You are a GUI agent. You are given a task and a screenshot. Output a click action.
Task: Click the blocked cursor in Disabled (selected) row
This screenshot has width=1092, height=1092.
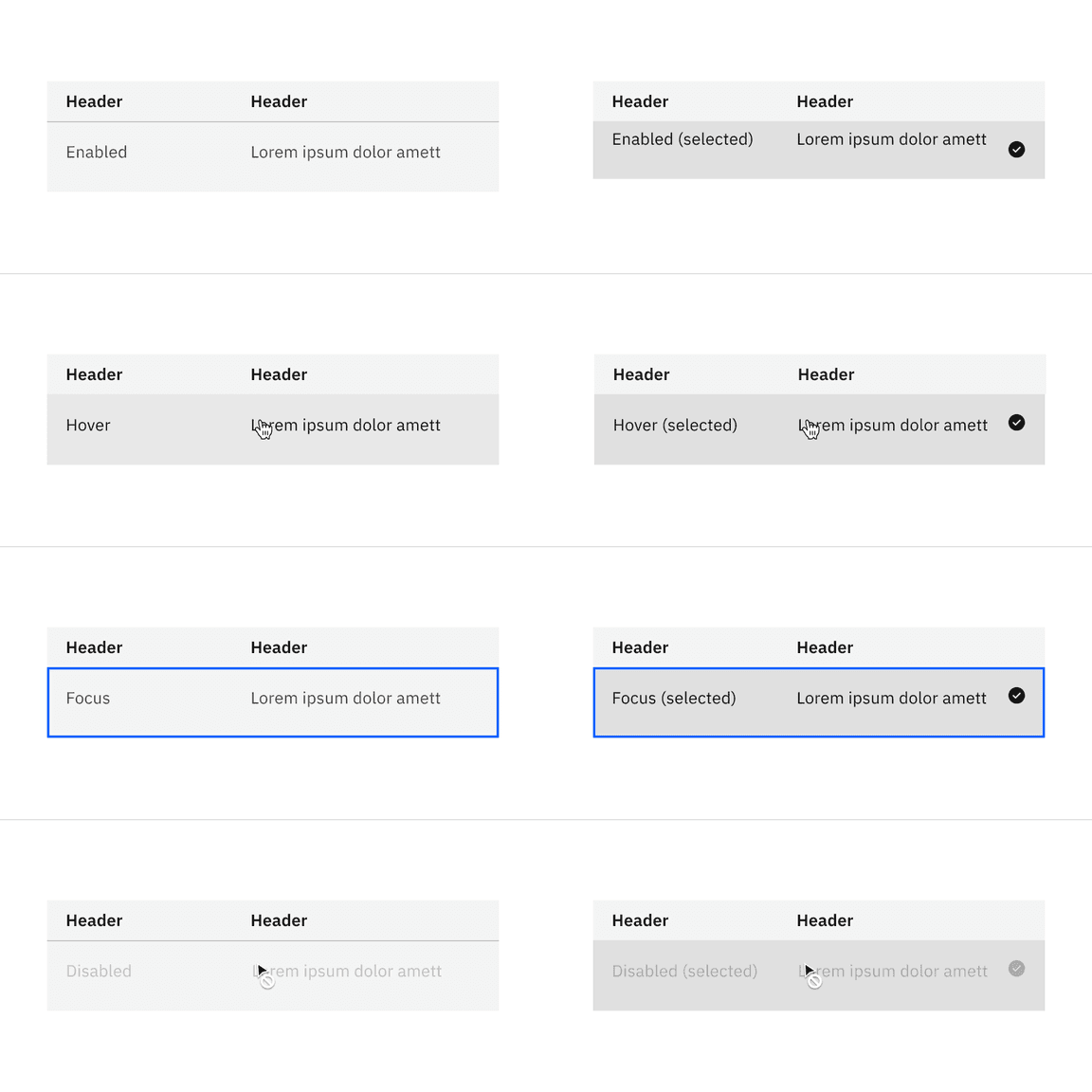pyautogui.click(x=812, y=974)
